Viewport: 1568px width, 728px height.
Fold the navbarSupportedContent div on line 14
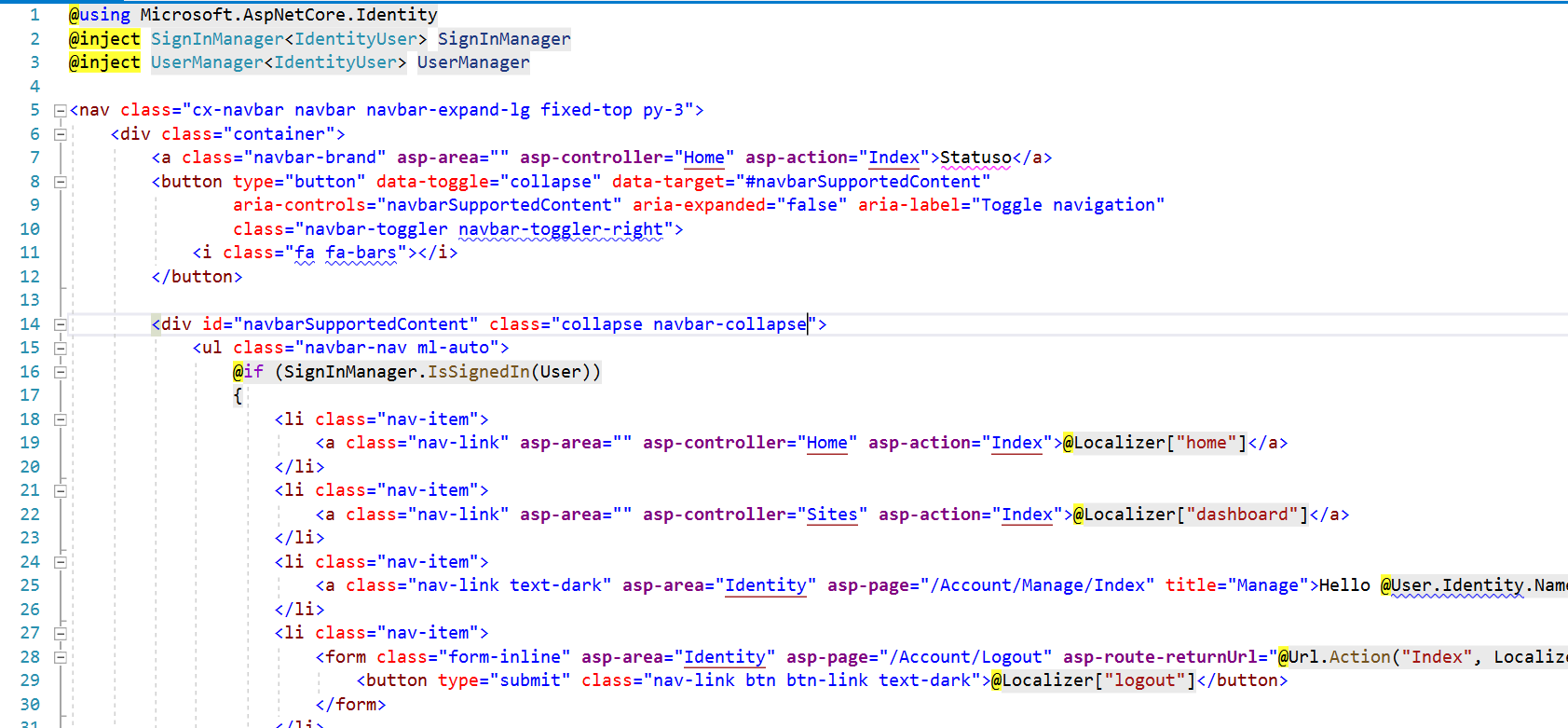coord(61,324)
